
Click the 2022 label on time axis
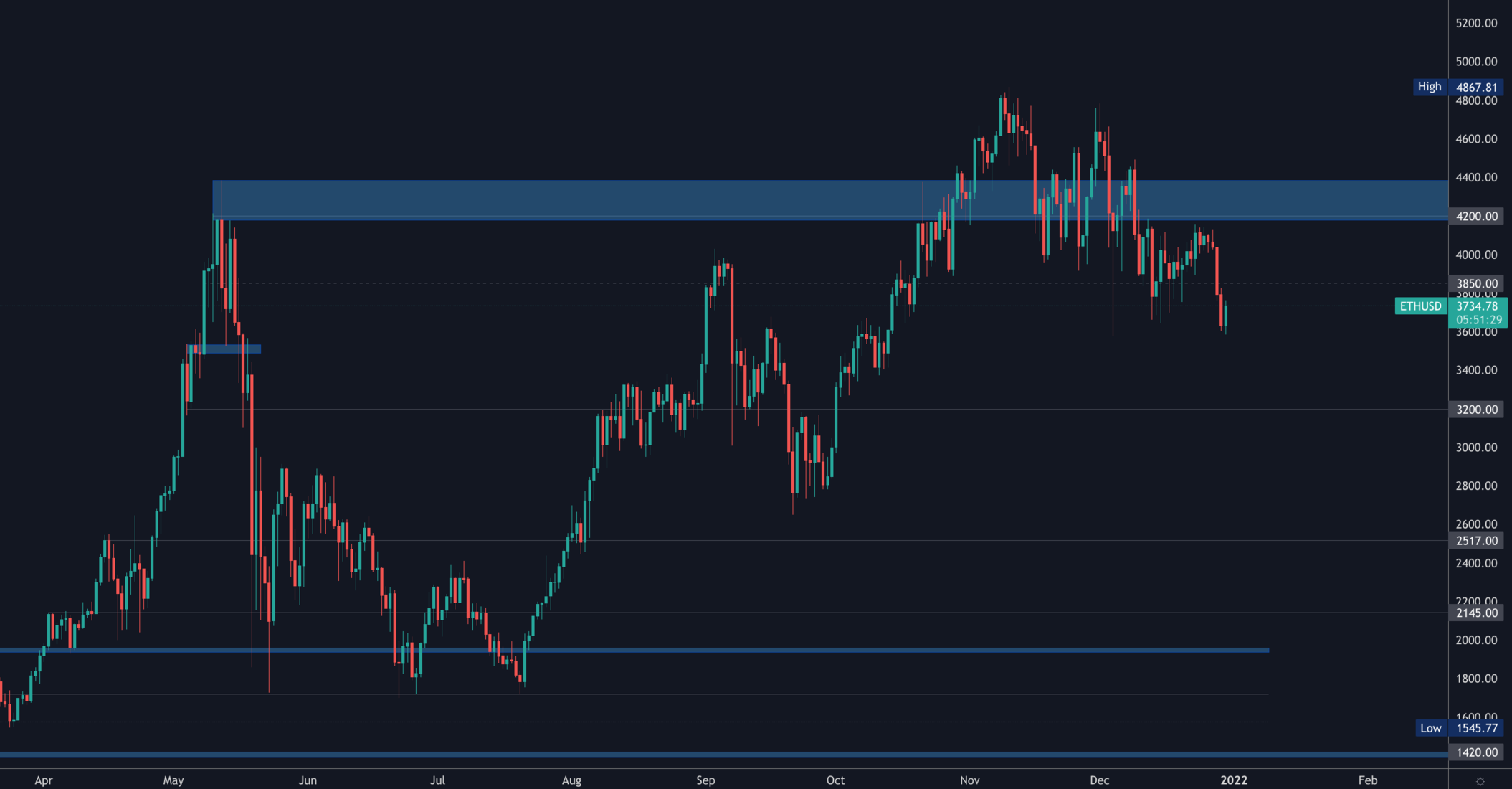[x=1234, y=780]
